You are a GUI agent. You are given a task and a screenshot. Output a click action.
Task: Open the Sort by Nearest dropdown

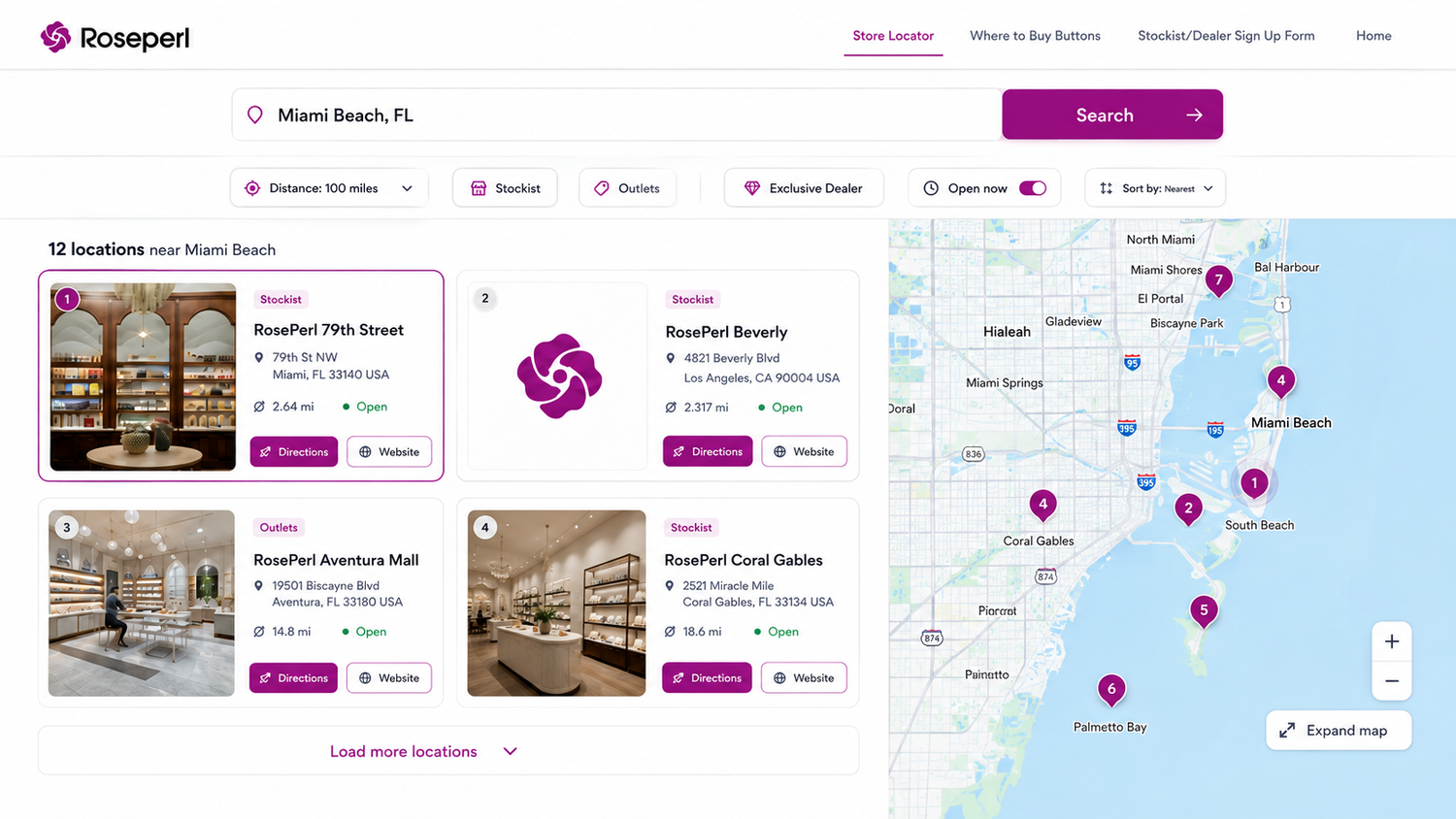click(x=1155, y=188)
